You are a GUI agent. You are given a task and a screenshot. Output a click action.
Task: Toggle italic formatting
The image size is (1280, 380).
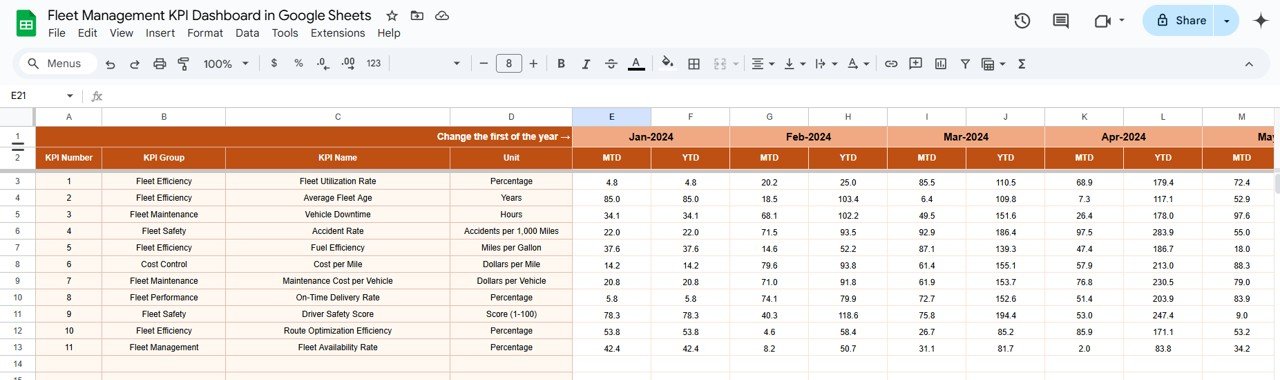(586, 63)
